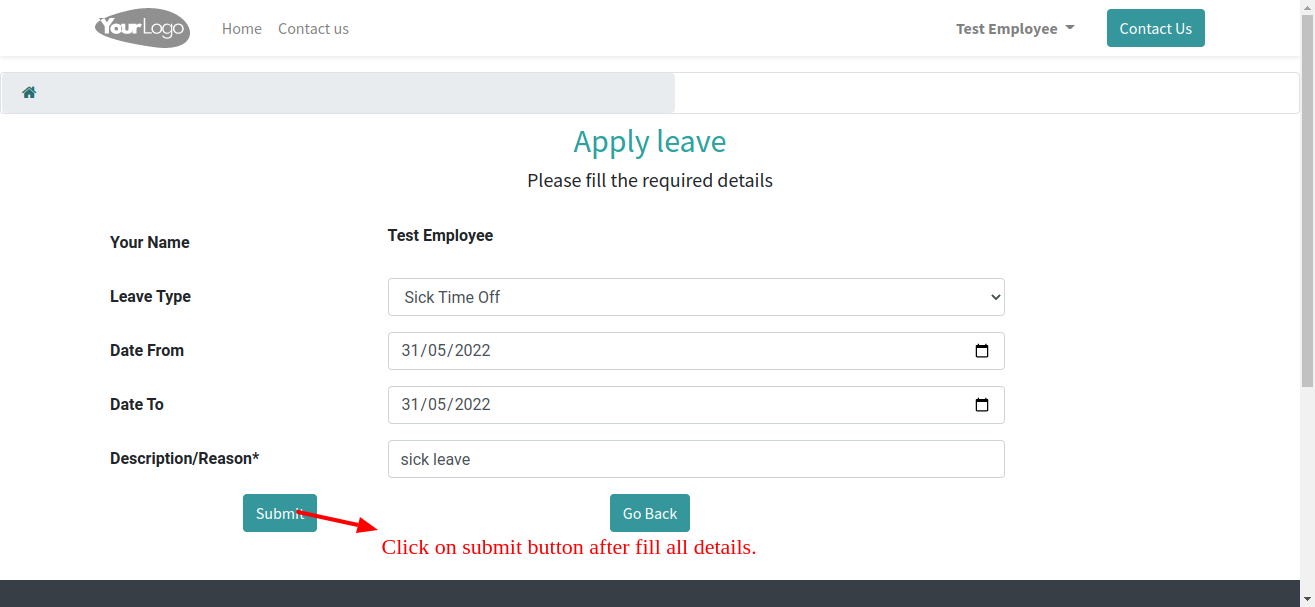Click the Description/Reason* label
Screen dimensions: 1315x607
tap(184, 459)
